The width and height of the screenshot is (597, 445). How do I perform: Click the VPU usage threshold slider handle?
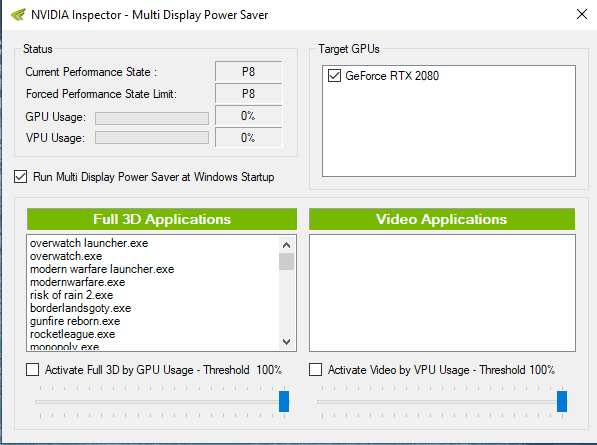pyautogui.click(x=562, y=401)
